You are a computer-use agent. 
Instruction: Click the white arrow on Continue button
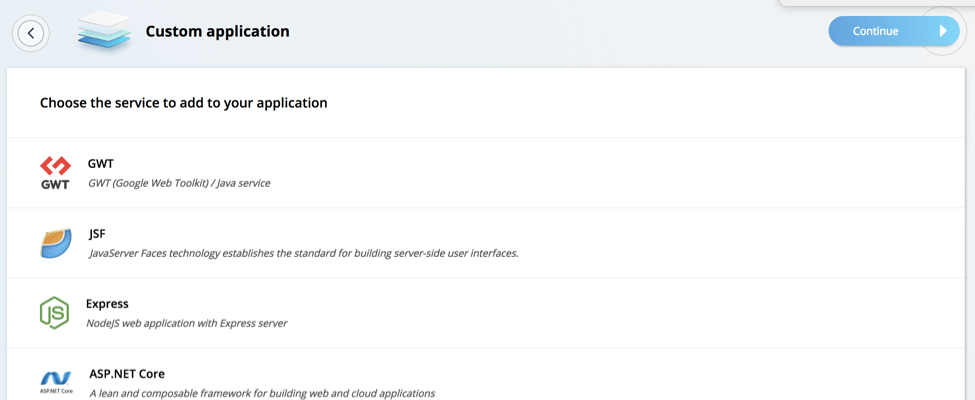[x=943, y=31]
